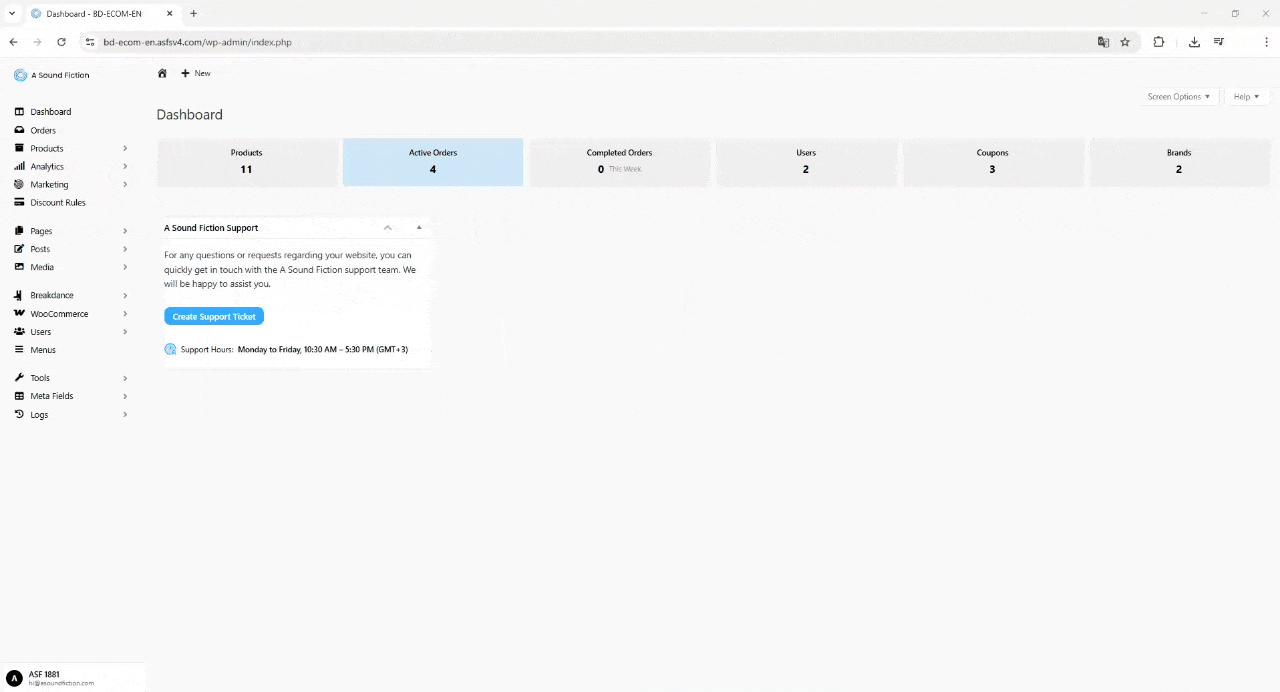Click the Marketing megaphone icon
This screenshot has height=692, width=1280.
(19, 184)
